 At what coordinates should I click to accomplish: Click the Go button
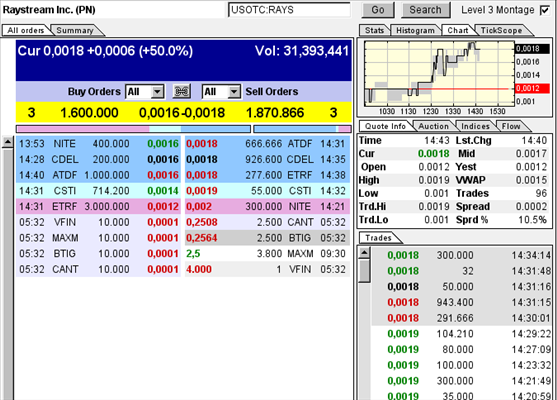pyautogui.click(x=378, y=10)
